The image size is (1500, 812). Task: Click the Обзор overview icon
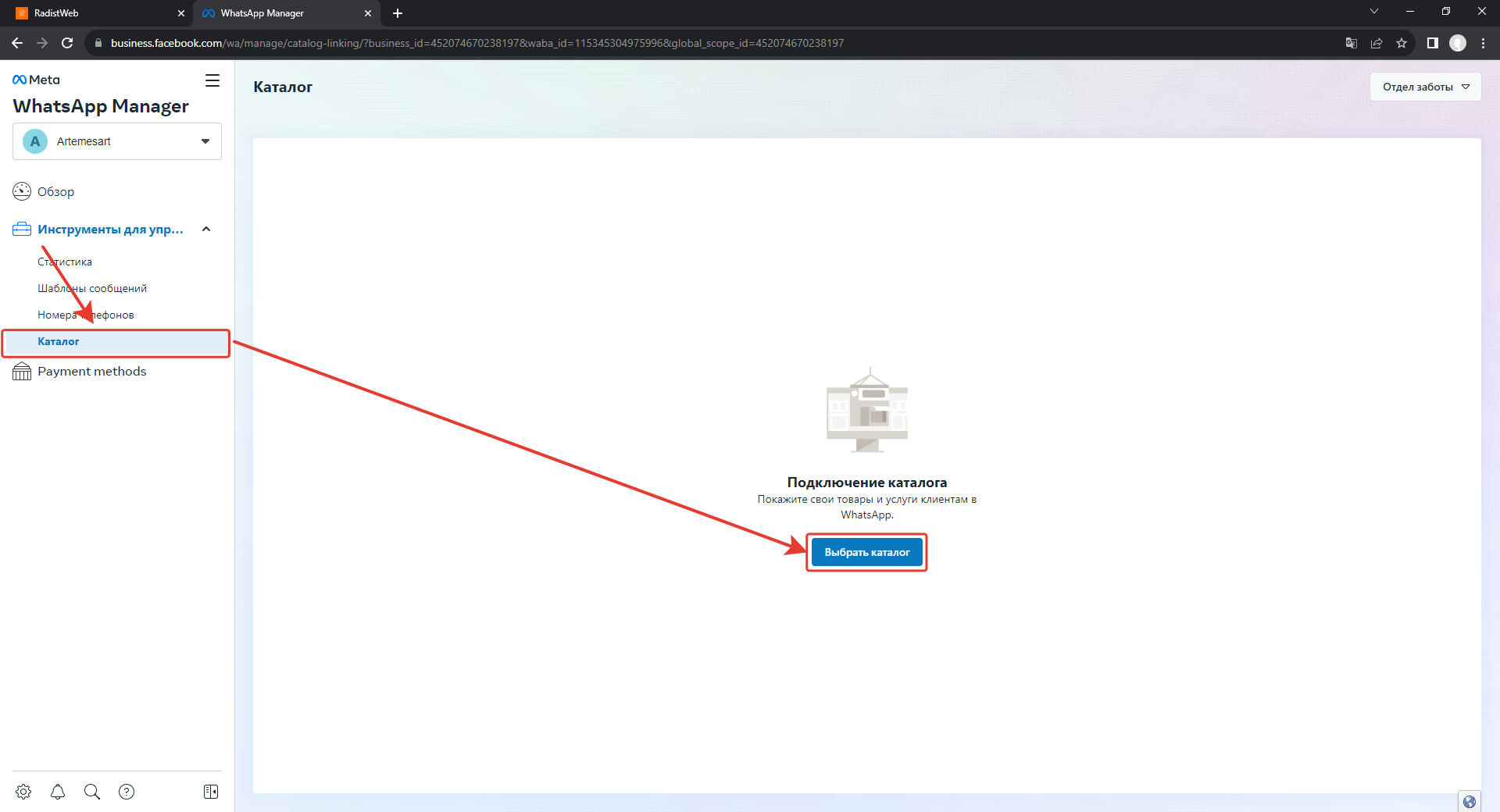[22, 191]
